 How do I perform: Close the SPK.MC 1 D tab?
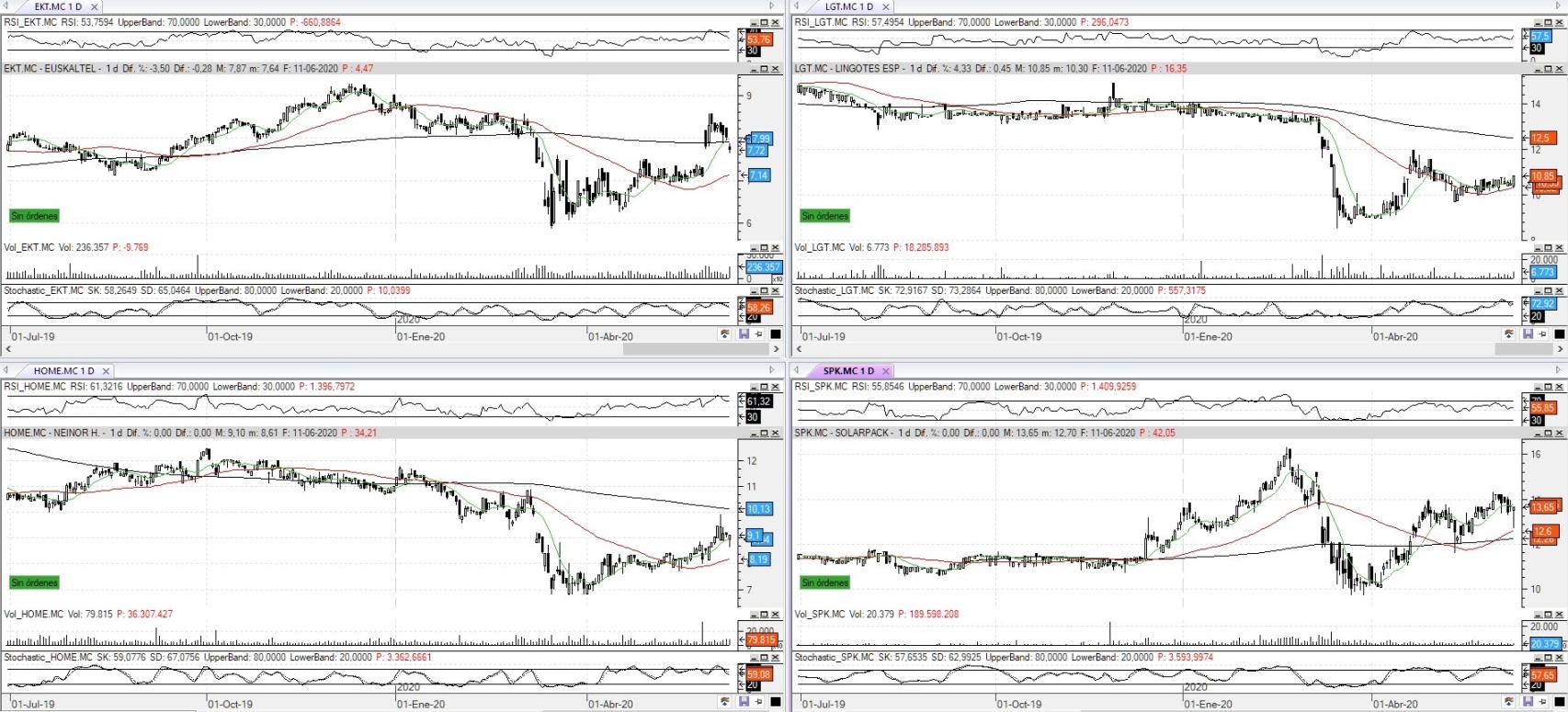pyautogui.click(x=886, y=370)
